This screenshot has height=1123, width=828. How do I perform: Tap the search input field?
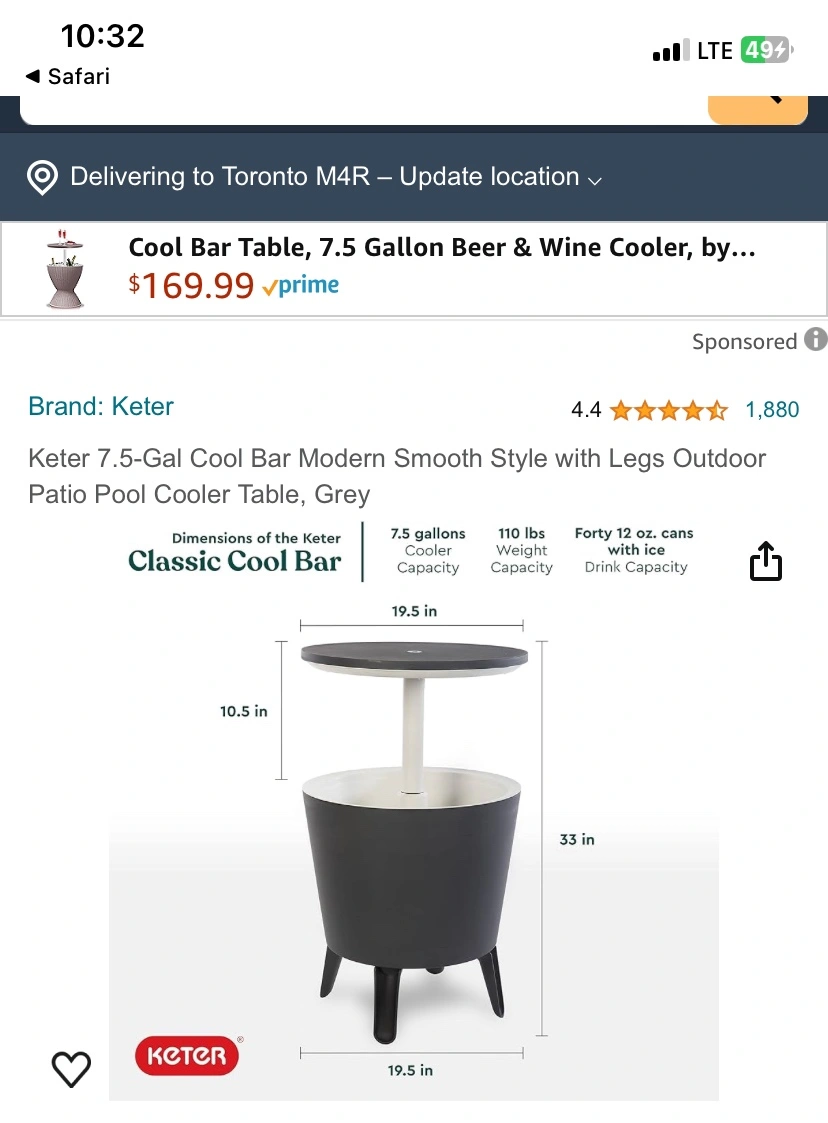[x=364, y=110]
